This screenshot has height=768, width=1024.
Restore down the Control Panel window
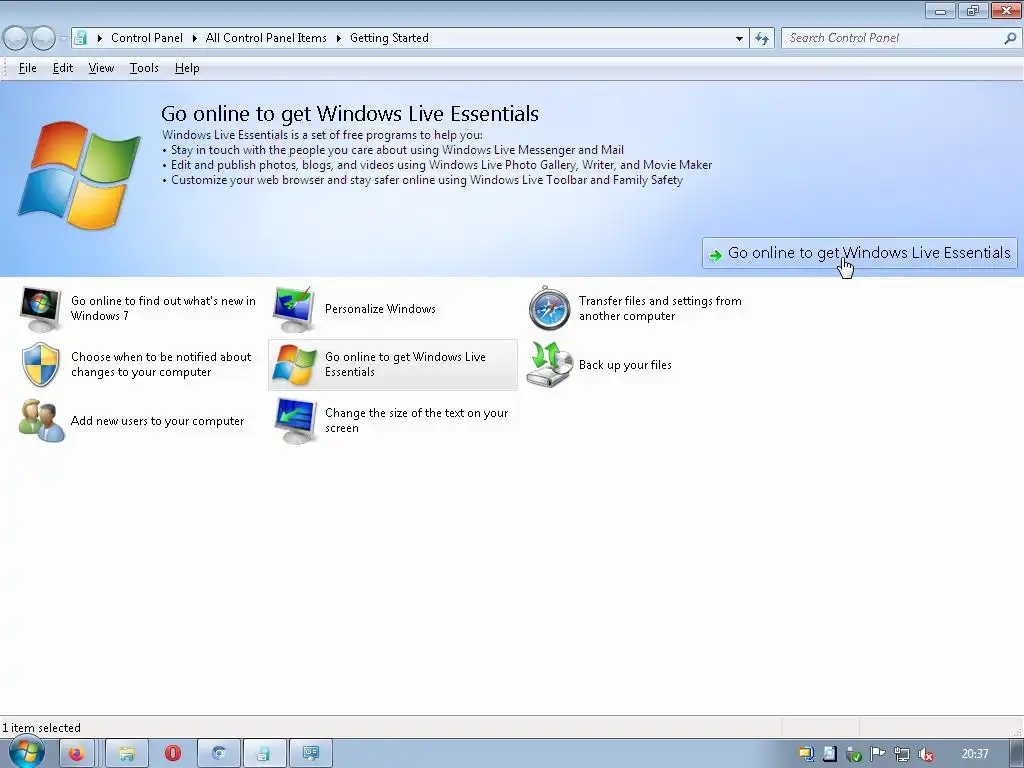click(x=973, y=10)
